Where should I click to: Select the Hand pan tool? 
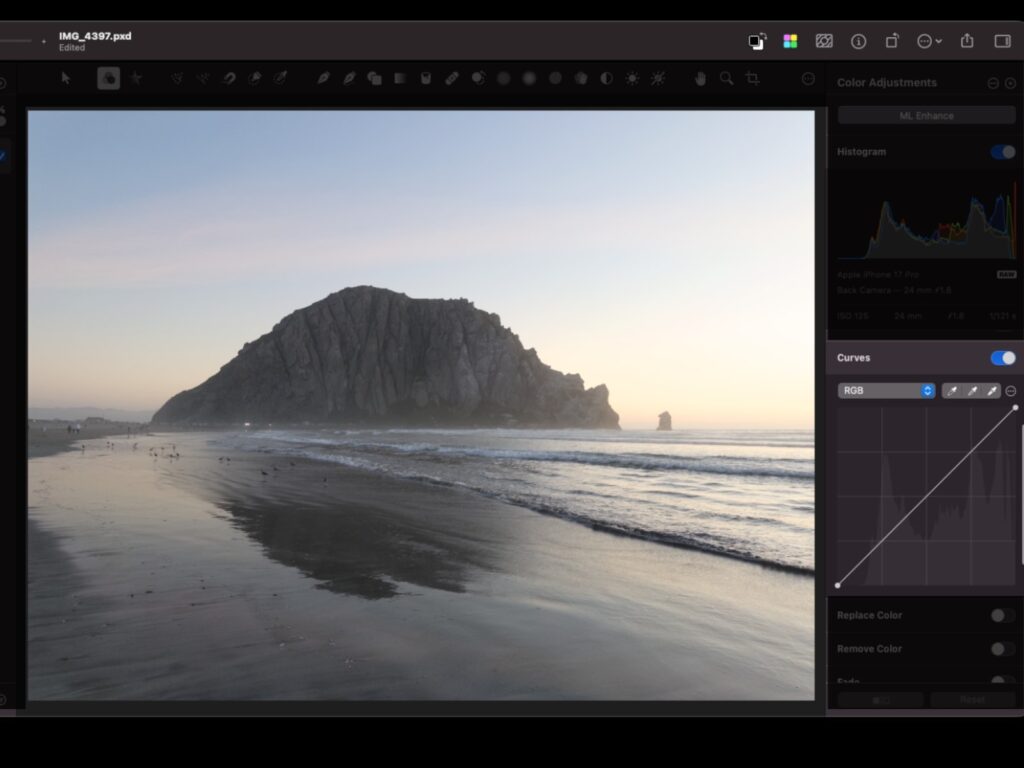click(x=700, y=78)
